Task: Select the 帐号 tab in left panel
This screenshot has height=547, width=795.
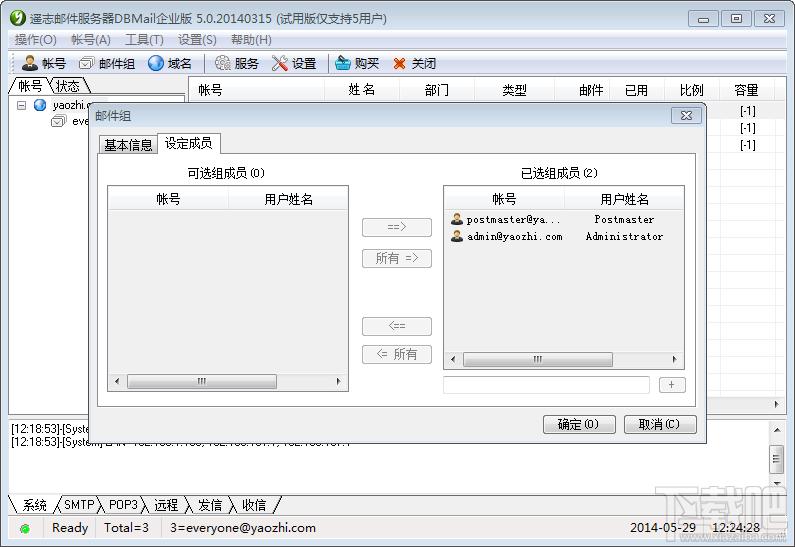Action: pos(30,86)
